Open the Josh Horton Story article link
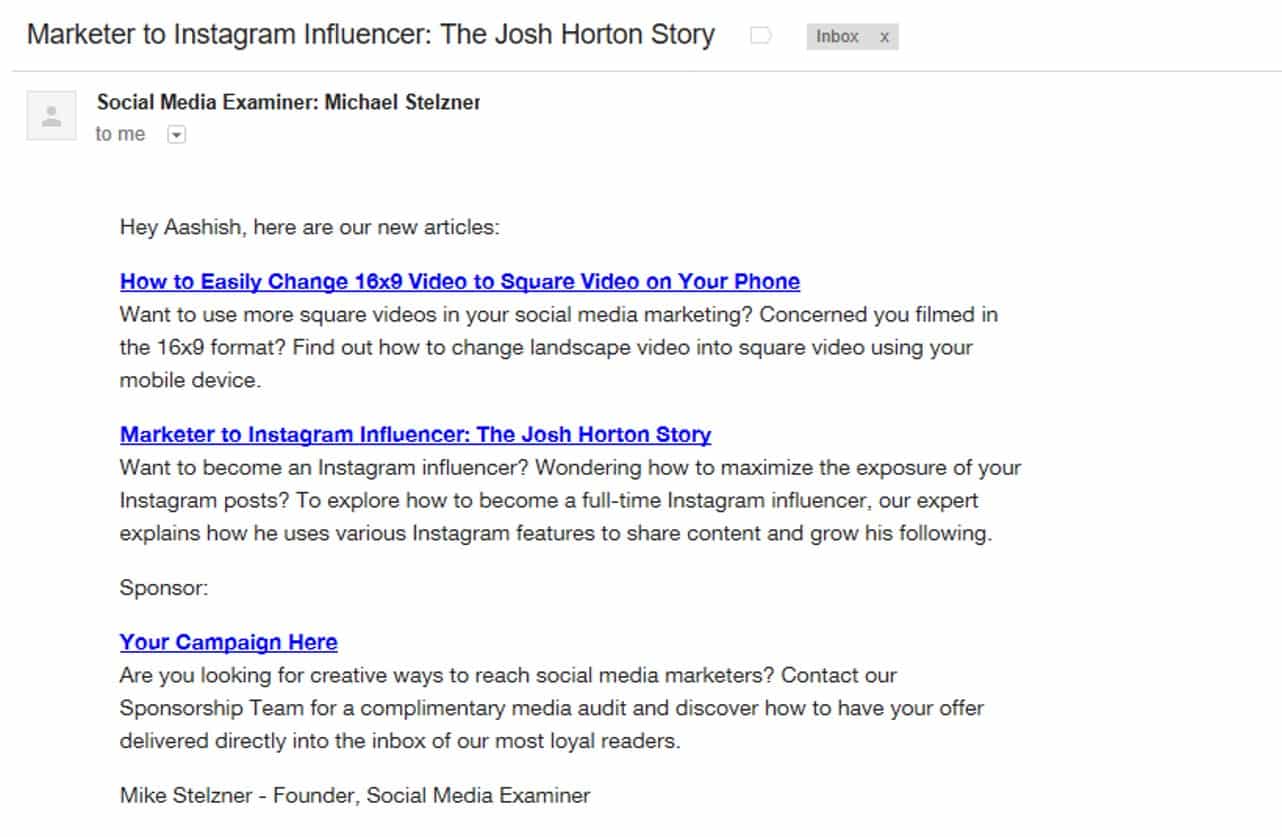1282x837 pixels. pyautogui.click(x=415, y=435)
